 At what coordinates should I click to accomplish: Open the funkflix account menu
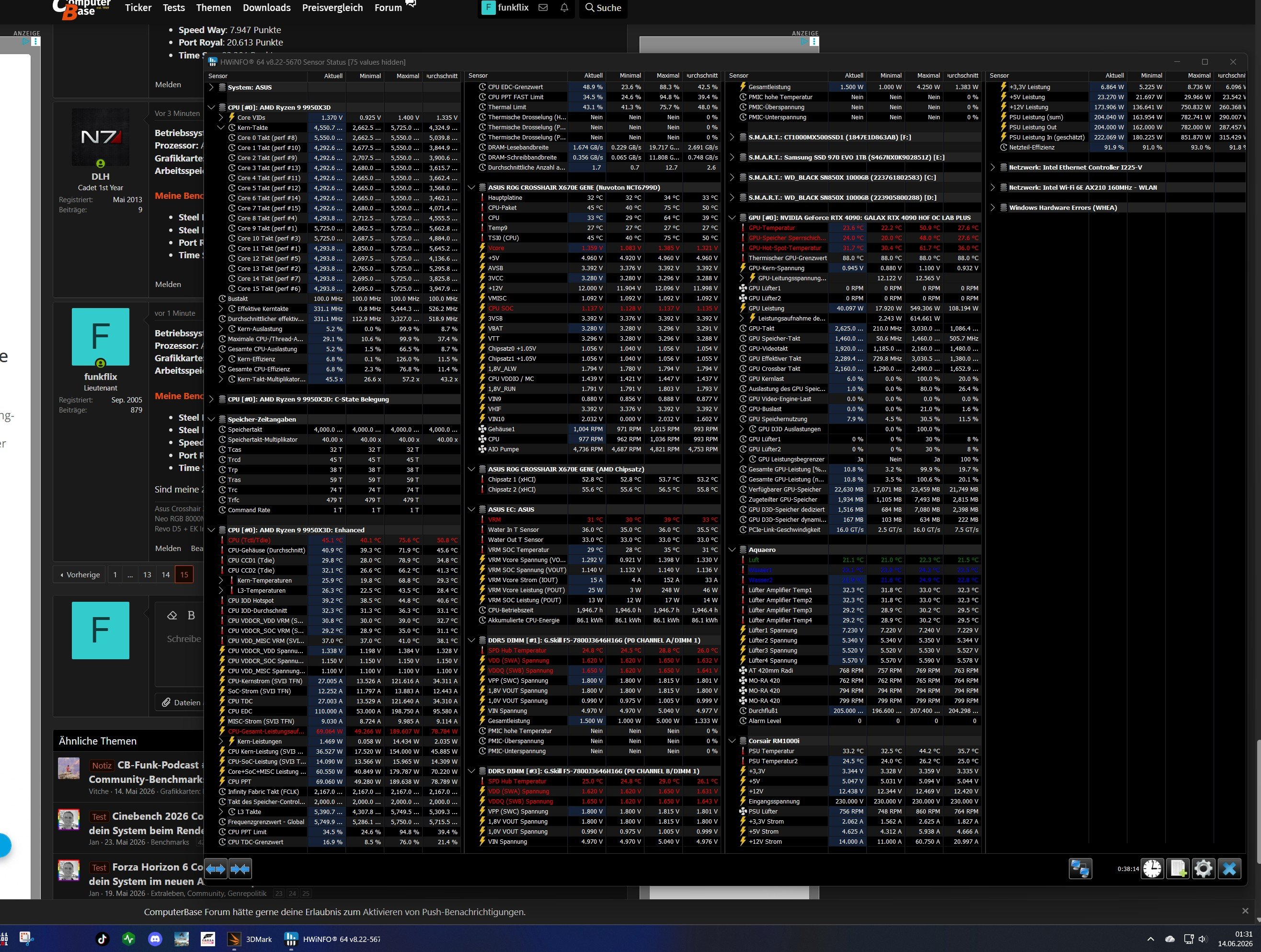tap(505, 7)
